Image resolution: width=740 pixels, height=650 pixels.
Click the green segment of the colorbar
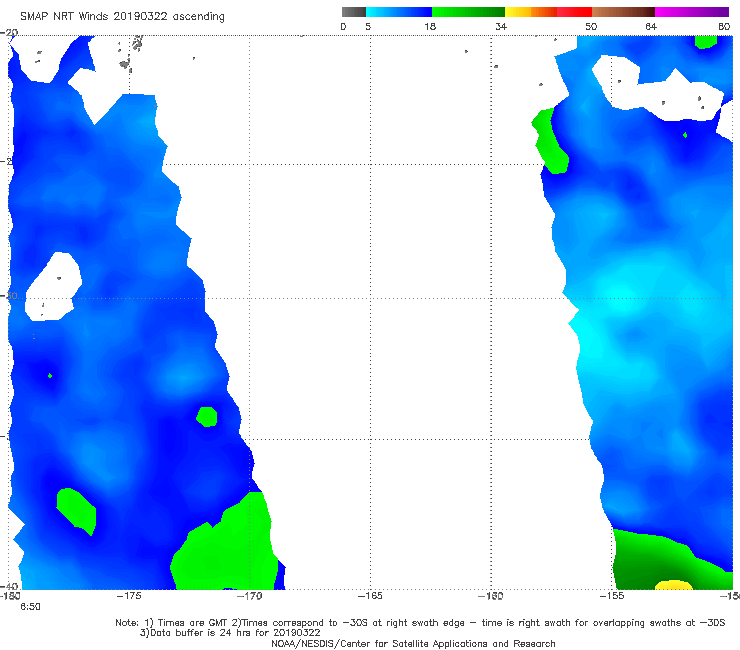point(468,12)
